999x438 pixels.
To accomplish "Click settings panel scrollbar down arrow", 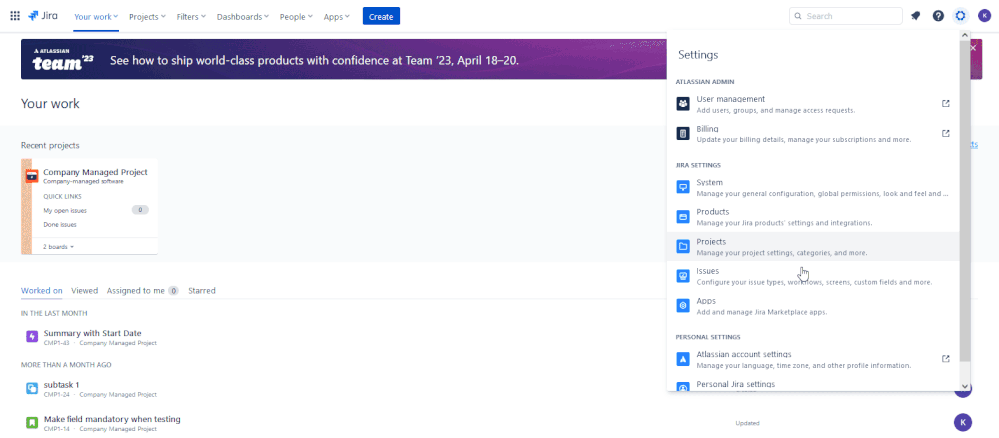I will [965, 386].
